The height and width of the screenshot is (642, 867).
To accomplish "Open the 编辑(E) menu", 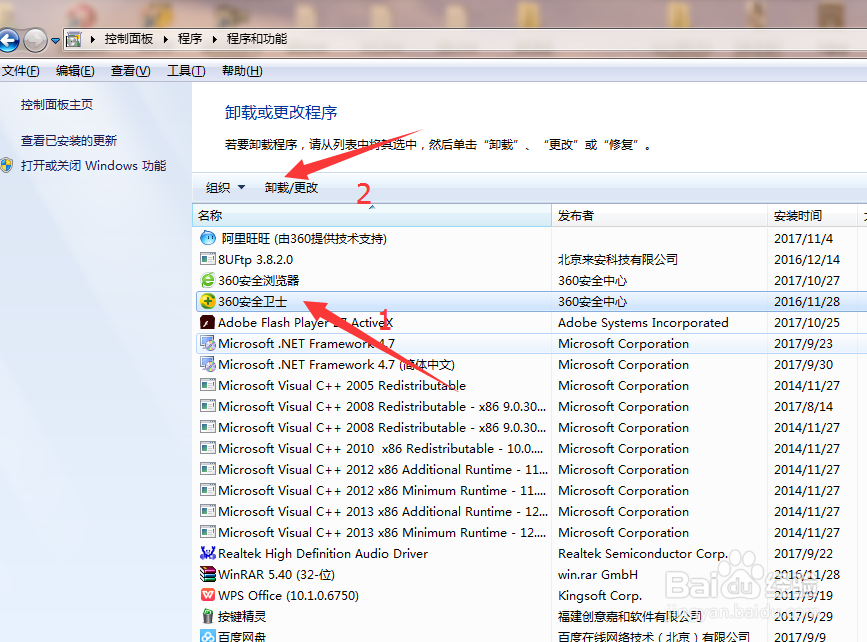I will point(75,71).
